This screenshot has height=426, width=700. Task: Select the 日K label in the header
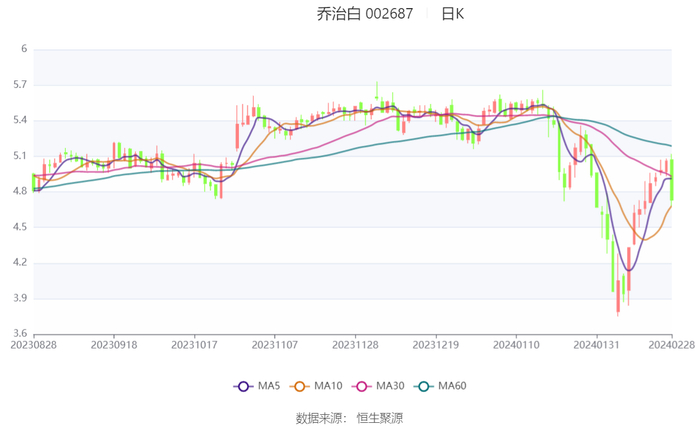coord(453,14)
